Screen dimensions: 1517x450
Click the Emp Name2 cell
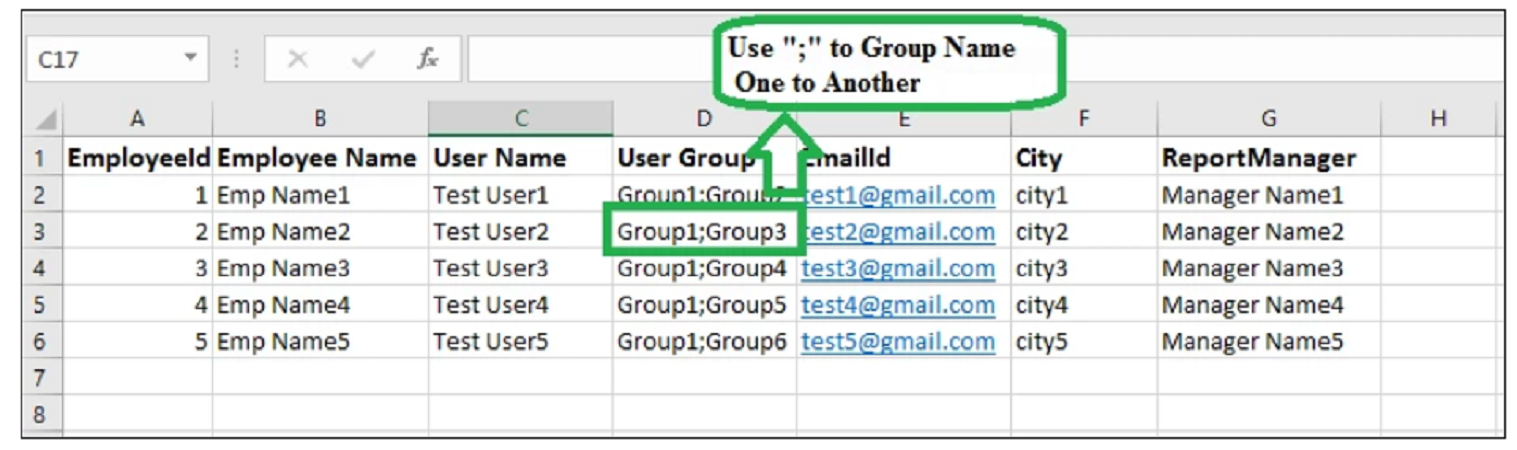click(x=320, y=232)
